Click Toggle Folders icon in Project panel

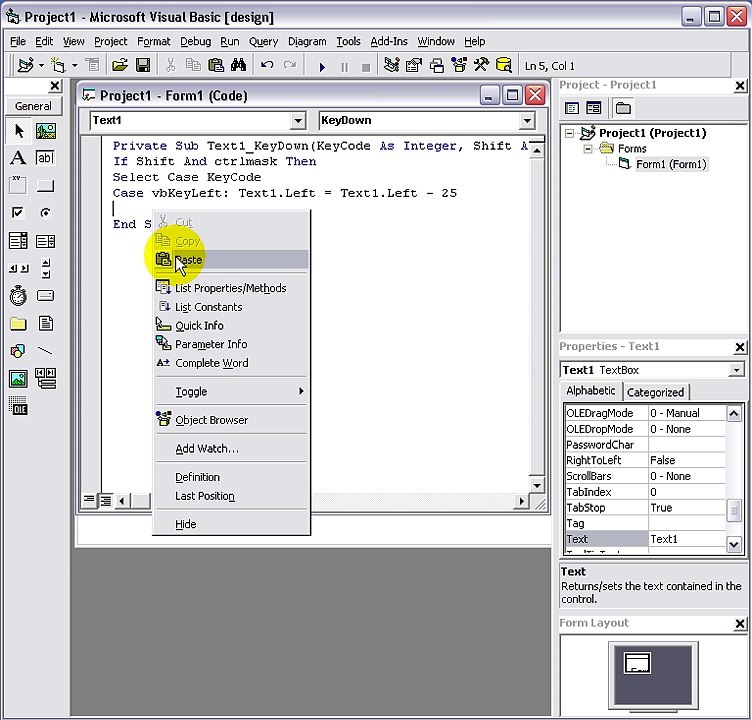click(x=623, y=108)
